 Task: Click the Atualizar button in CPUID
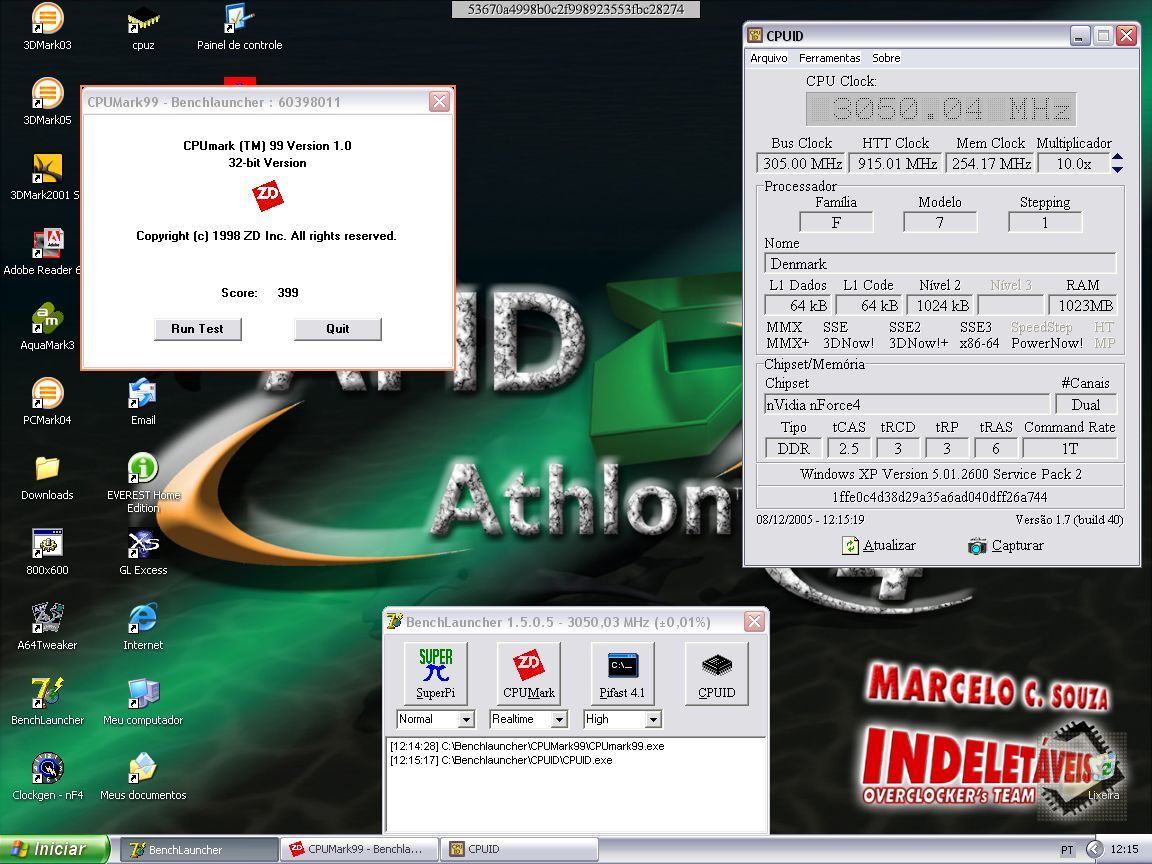click(x=879, y=546)
